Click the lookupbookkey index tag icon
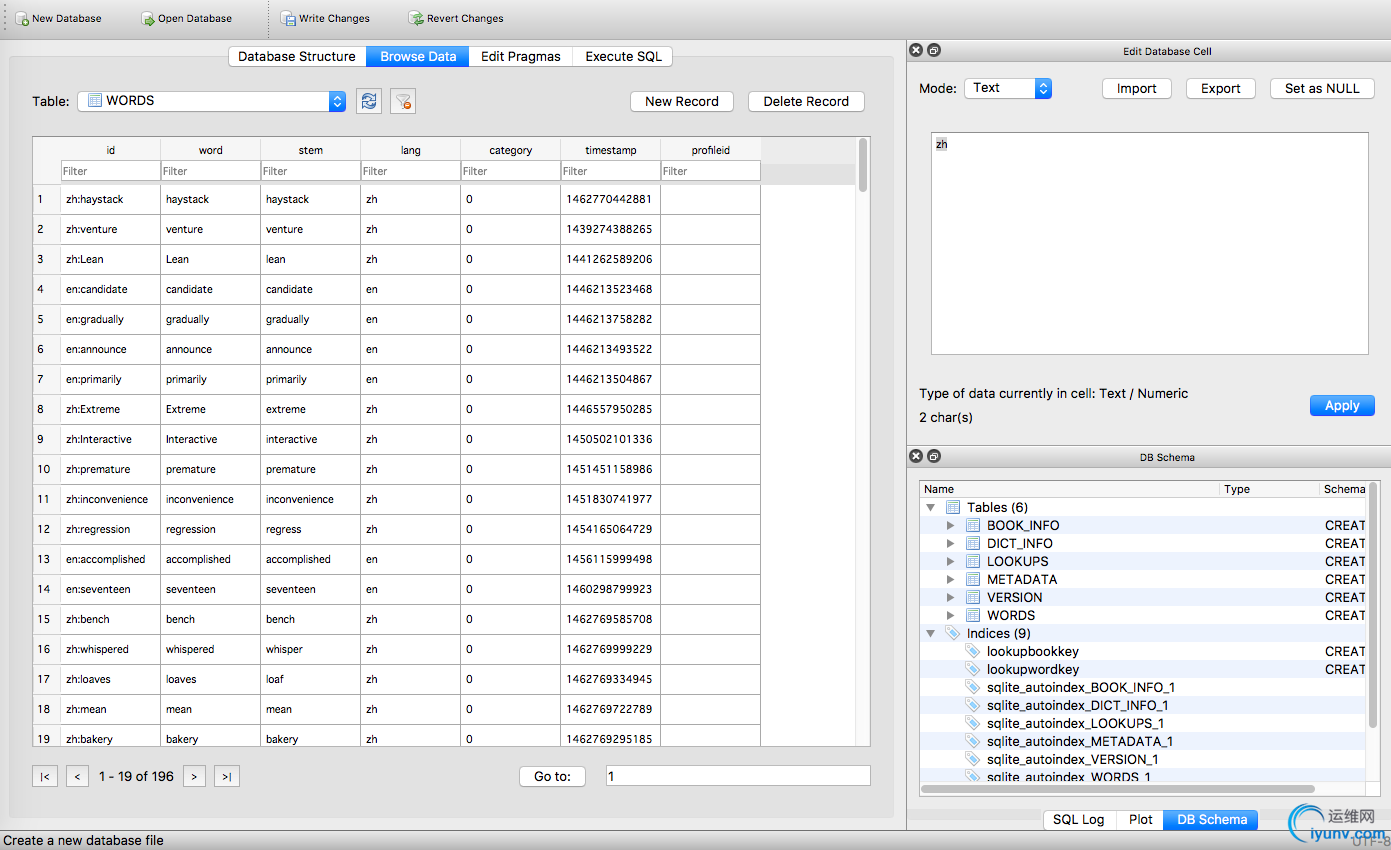This screenshot has width=1391, height=850. pos(973,652)
